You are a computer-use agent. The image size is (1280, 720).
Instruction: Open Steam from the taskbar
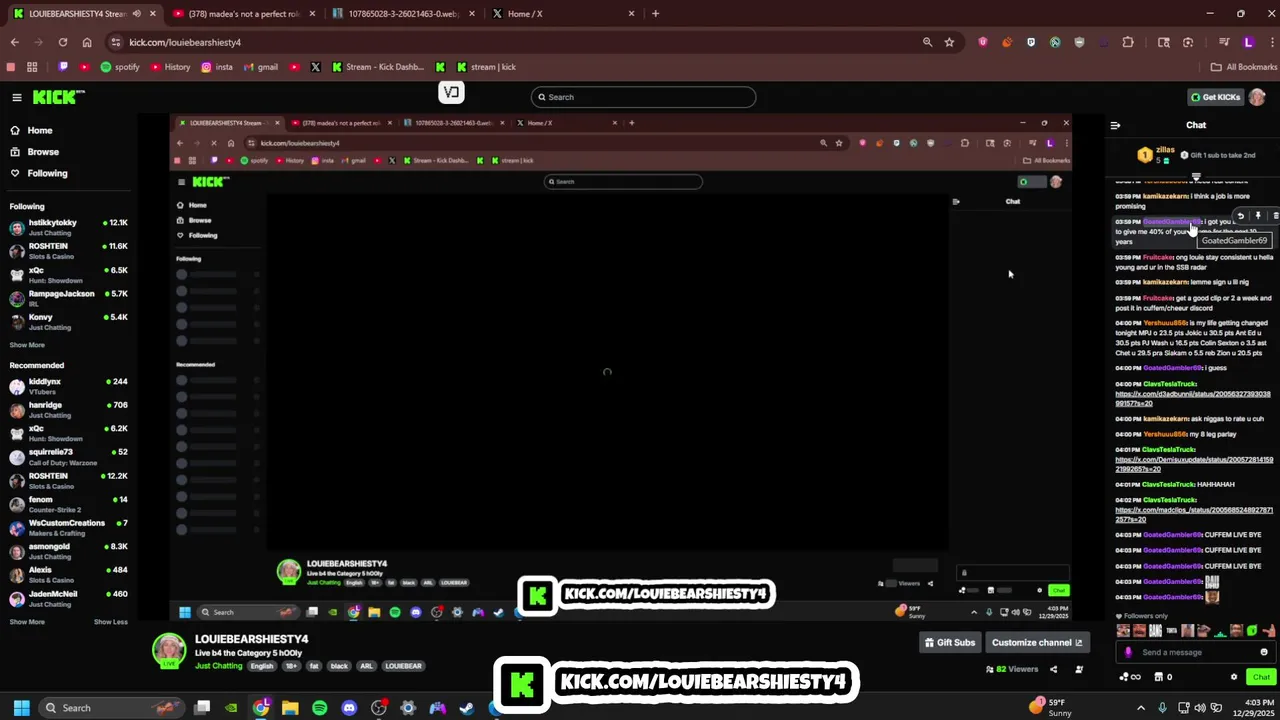(466, 708)
